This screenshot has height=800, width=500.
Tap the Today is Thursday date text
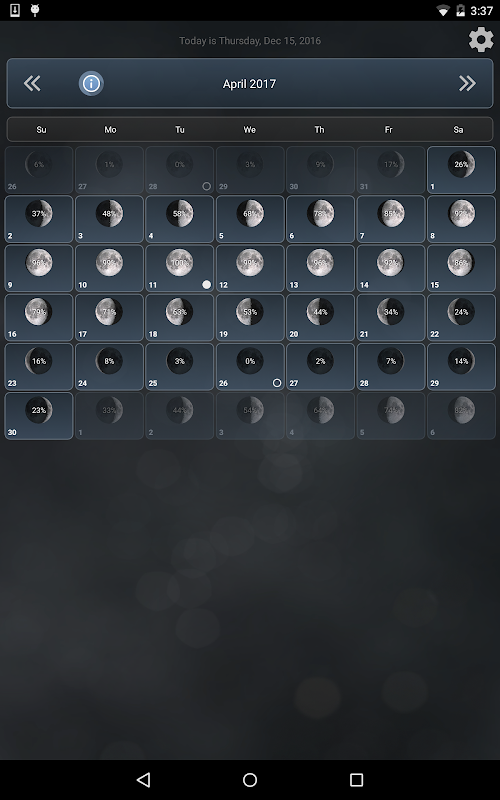click(250, 41)
